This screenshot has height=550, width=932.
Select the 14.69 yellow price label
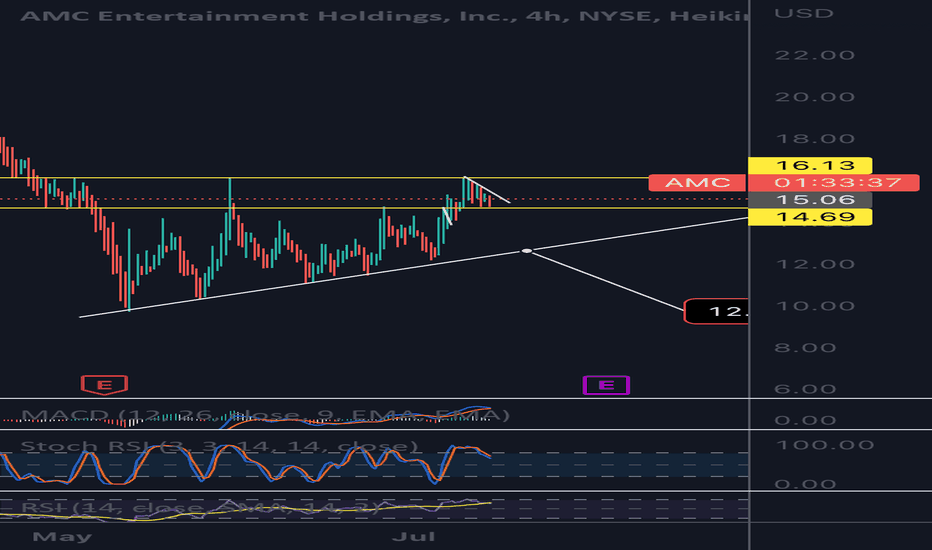pyautogui.click(x=810, y=217)
